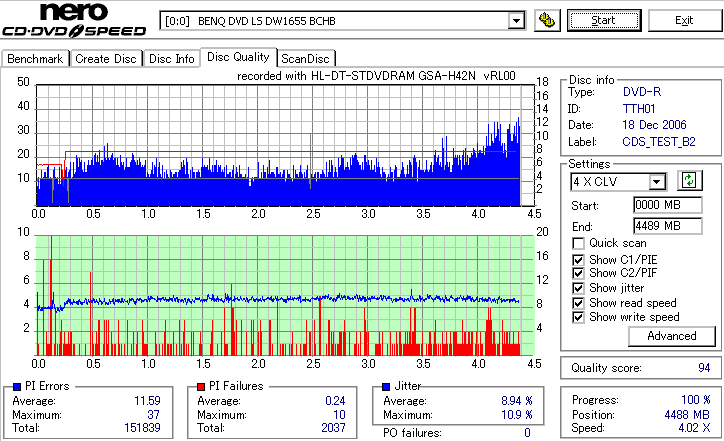This screenshot has height=441, width=724.
Task: Switch to the Disc Info tab
Action: pyautogui.click(x=171, y=59)
